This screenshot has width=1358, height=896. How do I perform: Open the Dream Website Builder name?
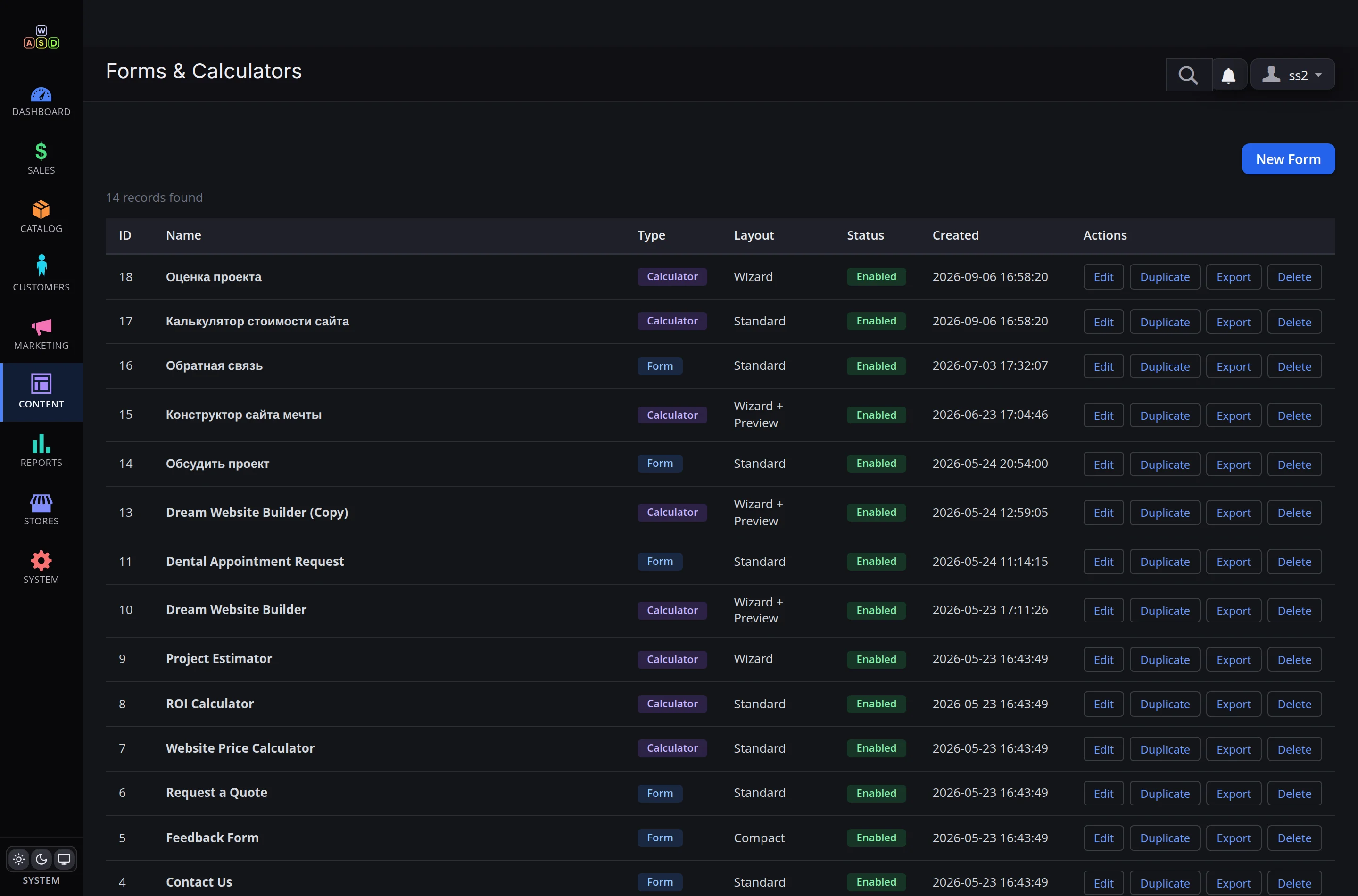pyautogui.click(x=236, y=610)
